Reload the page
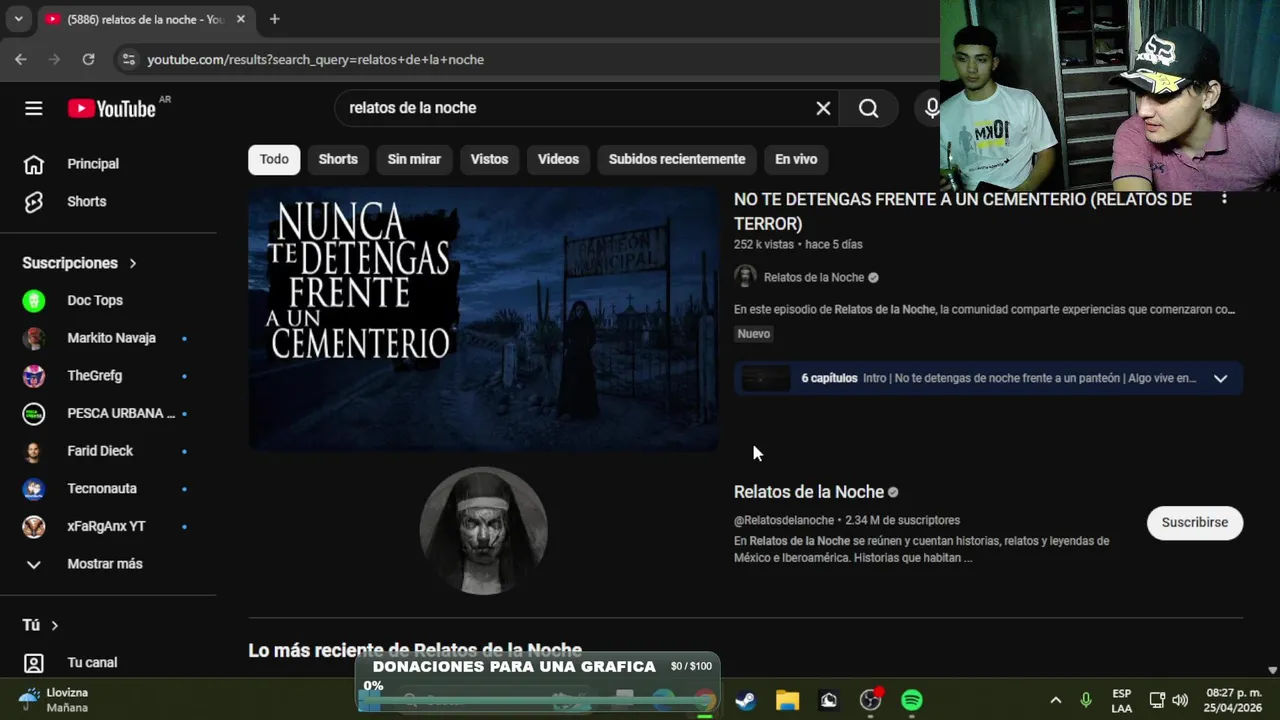The height and width of the screenshot is (720, 1280). click(88, 59)
